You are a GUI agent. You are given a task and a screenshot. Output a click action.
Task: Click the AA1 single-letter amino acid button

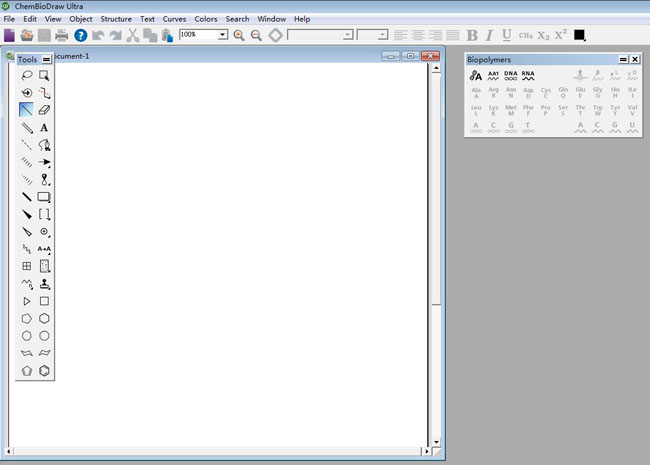[x=493, y=75]
